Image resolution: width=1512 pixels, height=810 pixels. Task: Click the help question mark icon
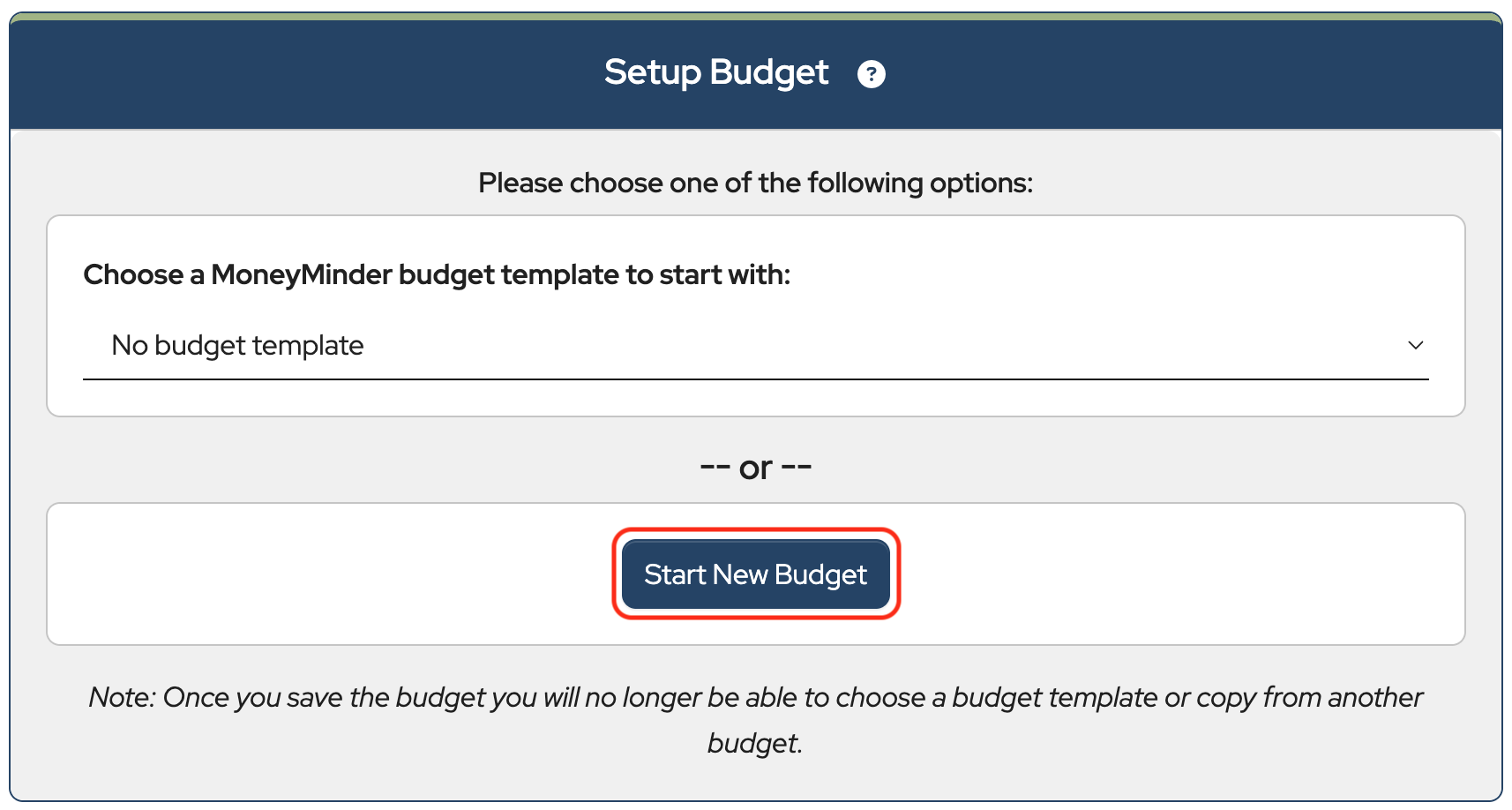point(871,74)
